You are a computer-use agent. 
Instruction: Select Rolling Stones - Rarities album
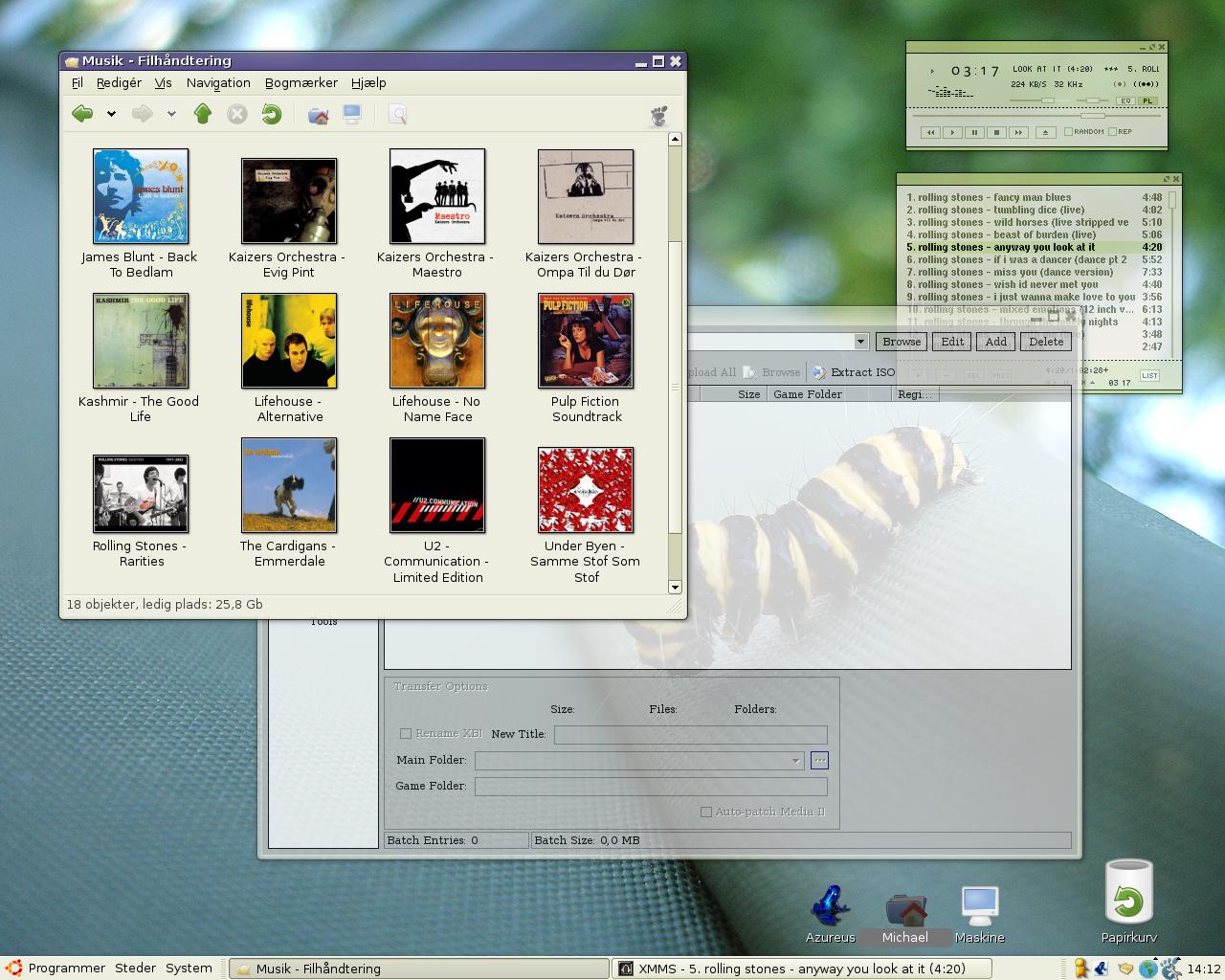pos(141,512)
